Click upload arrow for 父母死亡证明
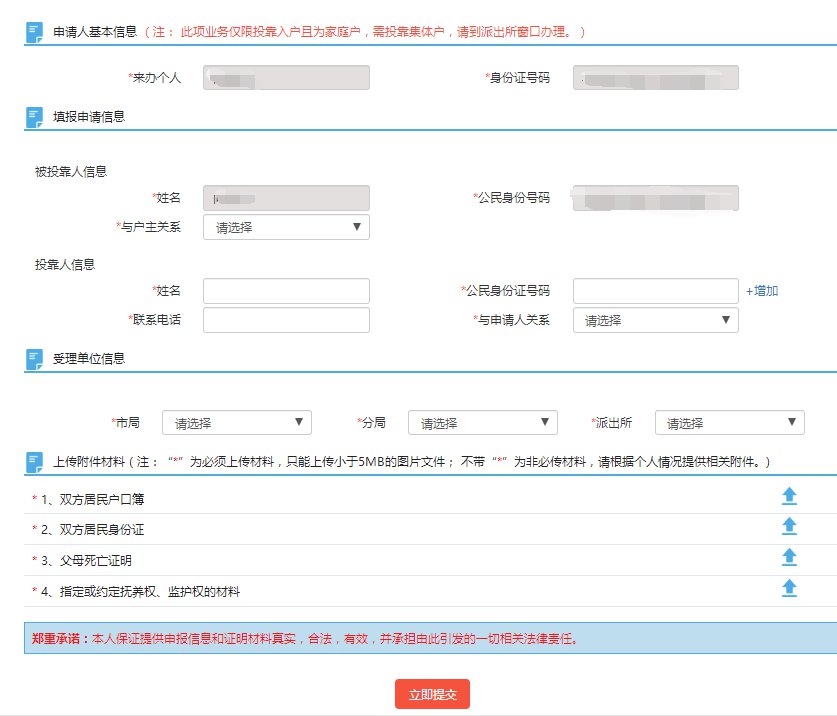This screenshot has height=716, width=837. [788, 557]
